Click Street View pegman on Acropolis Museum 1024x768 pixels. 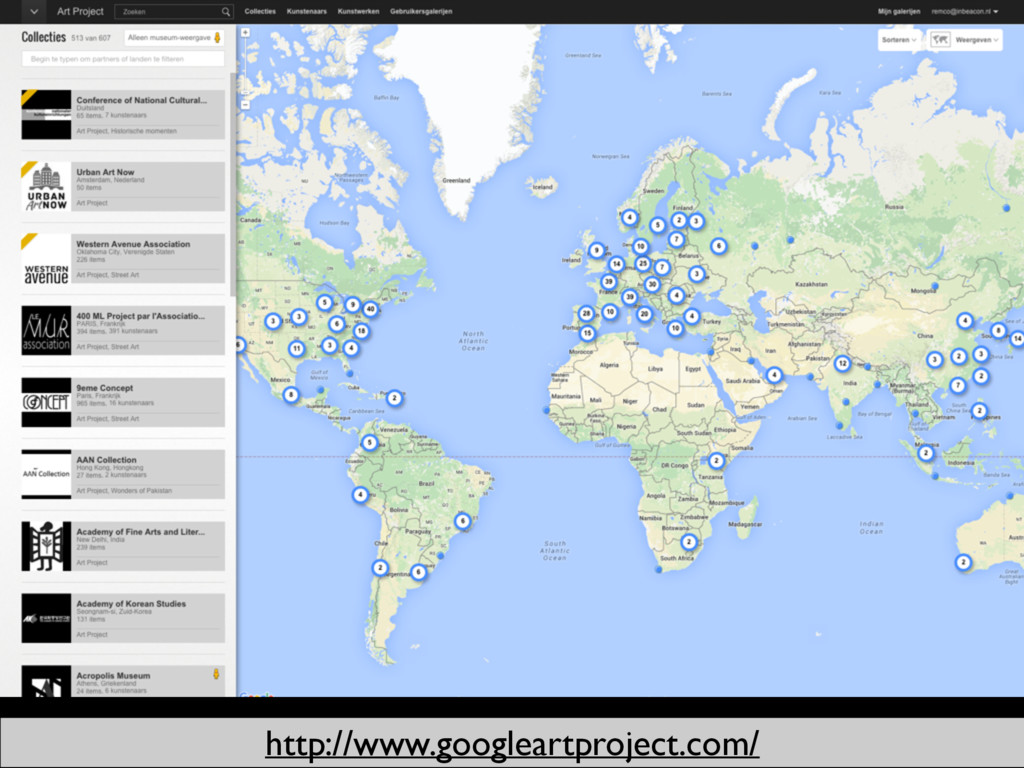(x=216, y=674)
